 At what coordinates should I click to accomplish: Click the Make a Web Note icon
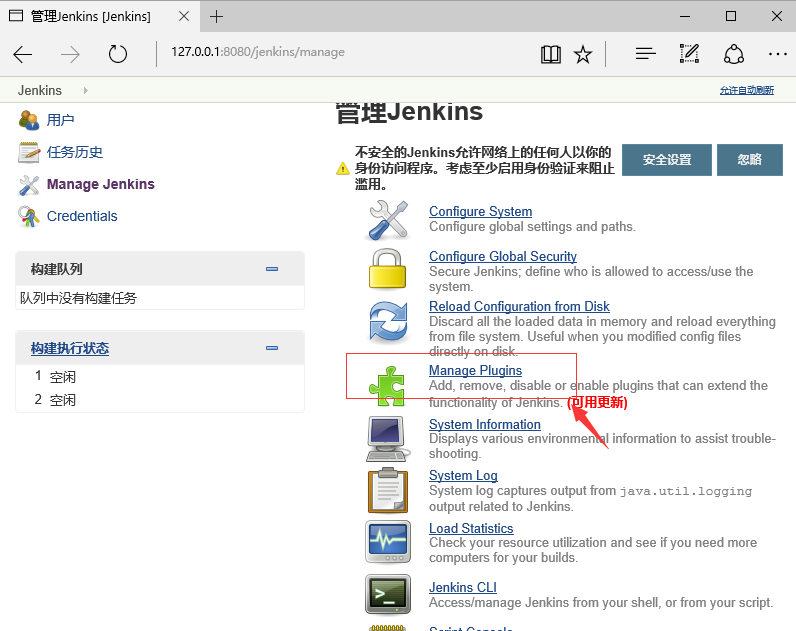(x=689, y=53)
